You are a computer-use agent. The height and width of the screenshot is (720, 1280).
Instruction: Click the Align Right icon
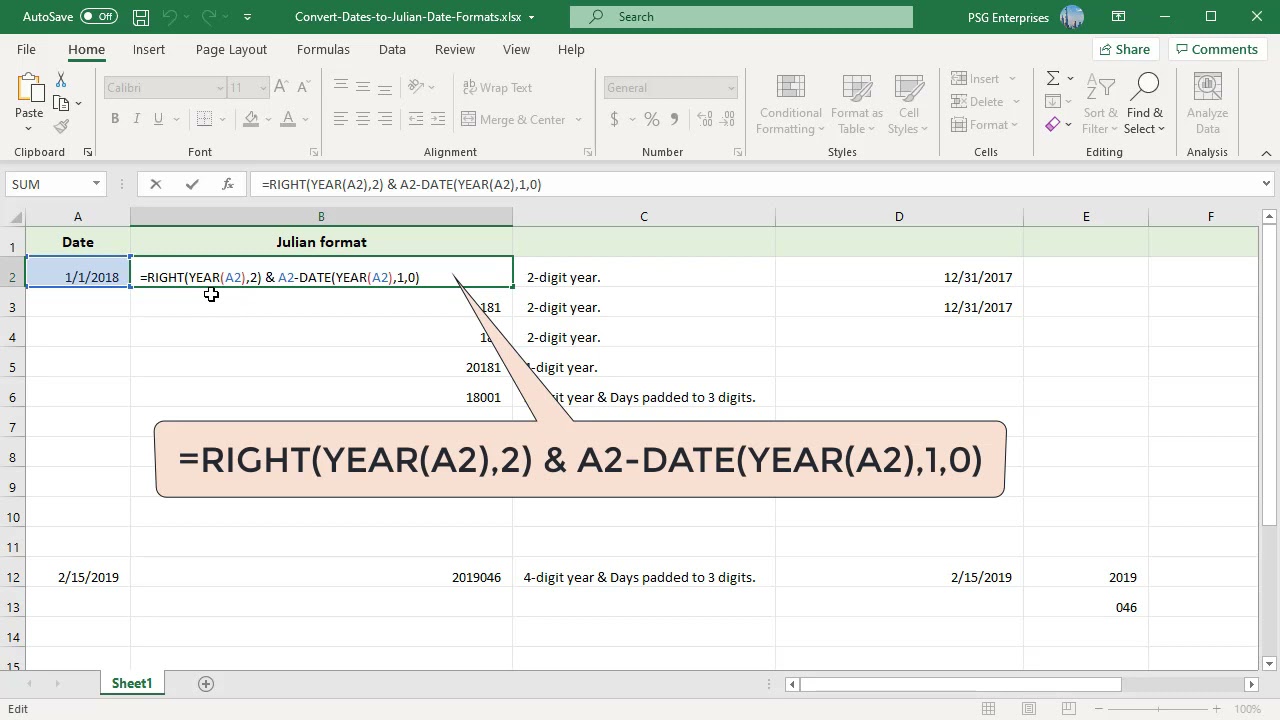pos(384,120)
